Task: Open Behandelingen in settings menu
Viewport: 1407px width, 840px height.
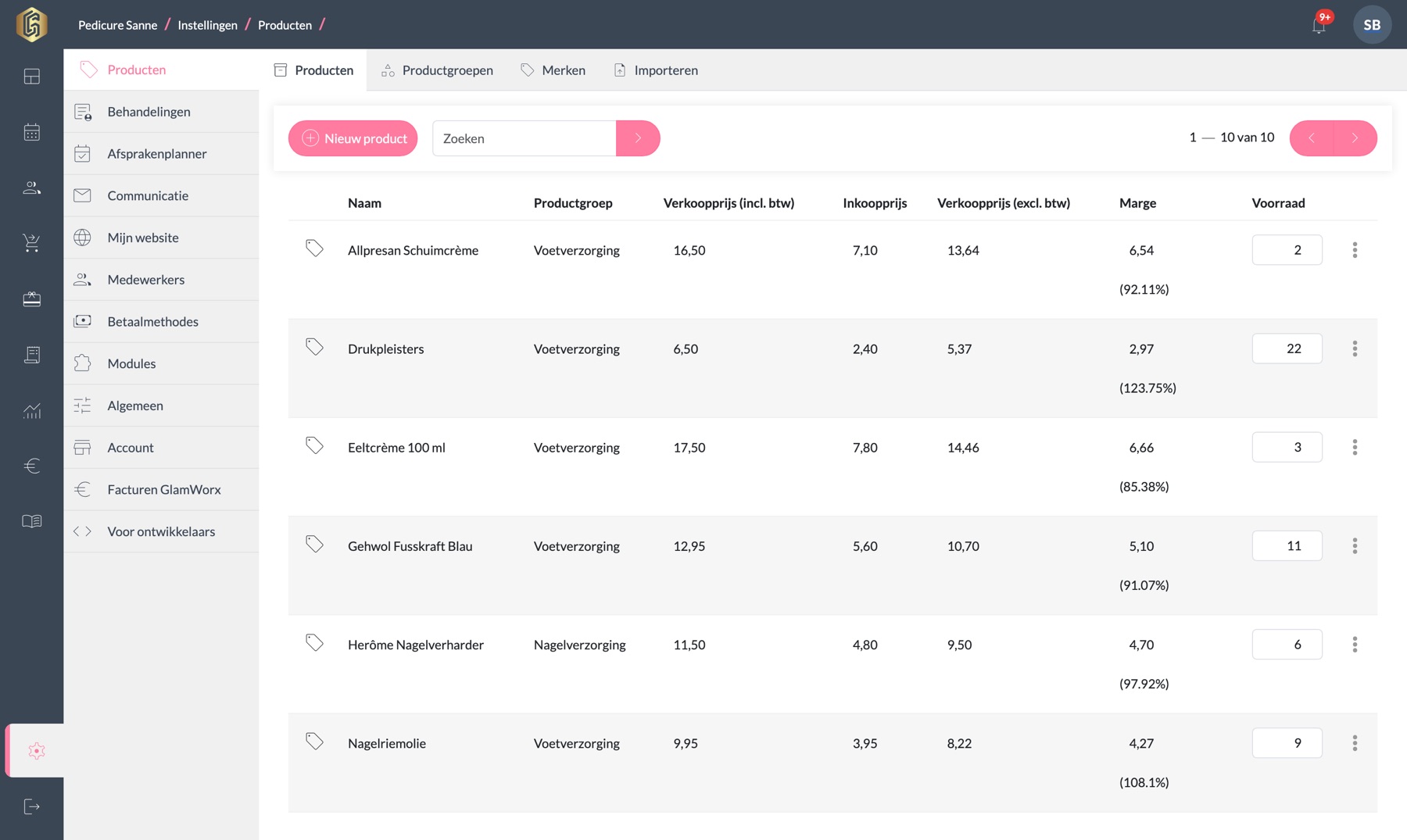Action: (x=161, y=112)
